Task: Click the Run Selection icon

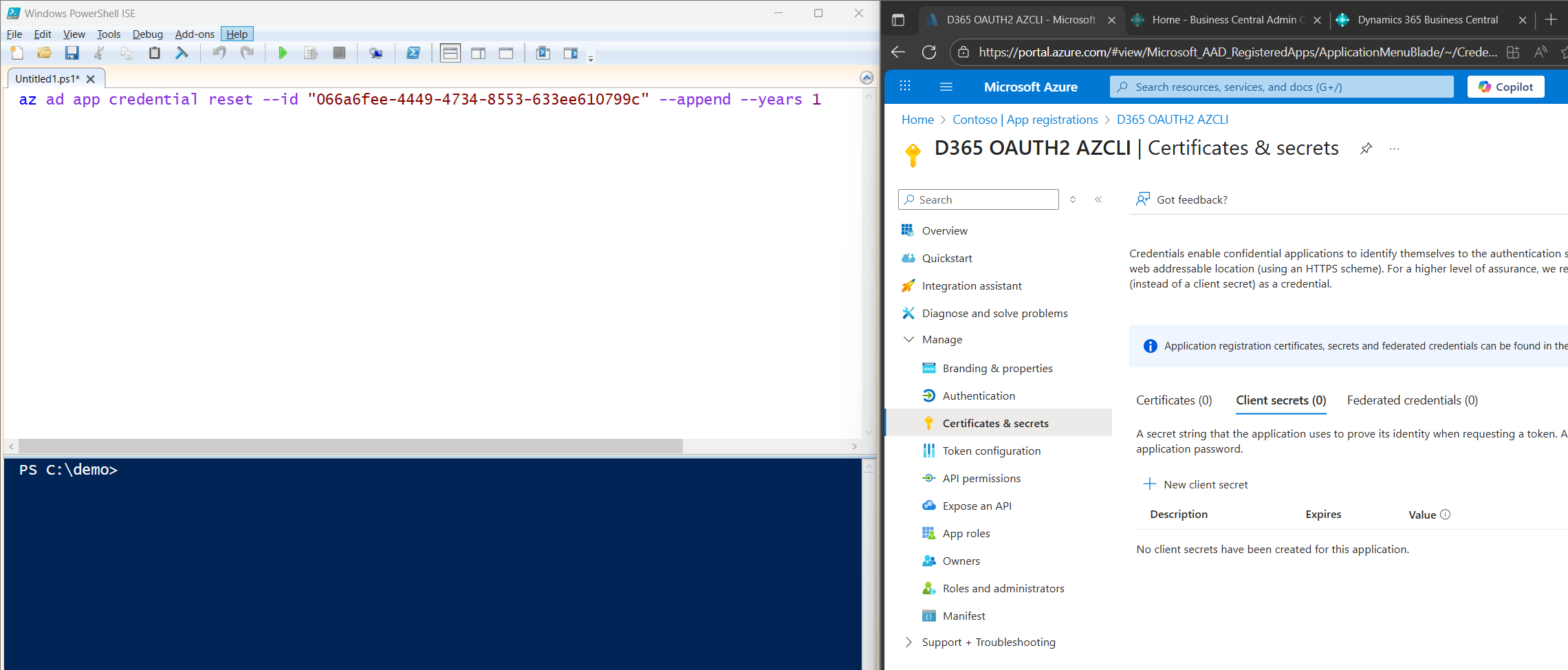Action: 311,53
